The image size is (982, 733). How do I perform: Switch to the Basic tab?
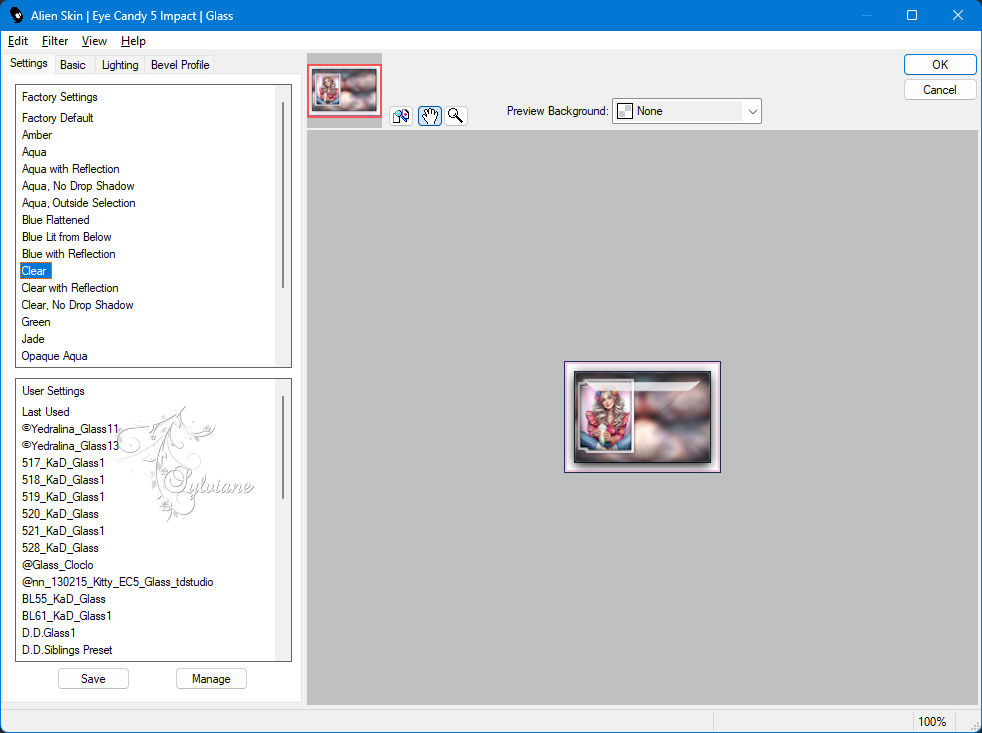73,65
